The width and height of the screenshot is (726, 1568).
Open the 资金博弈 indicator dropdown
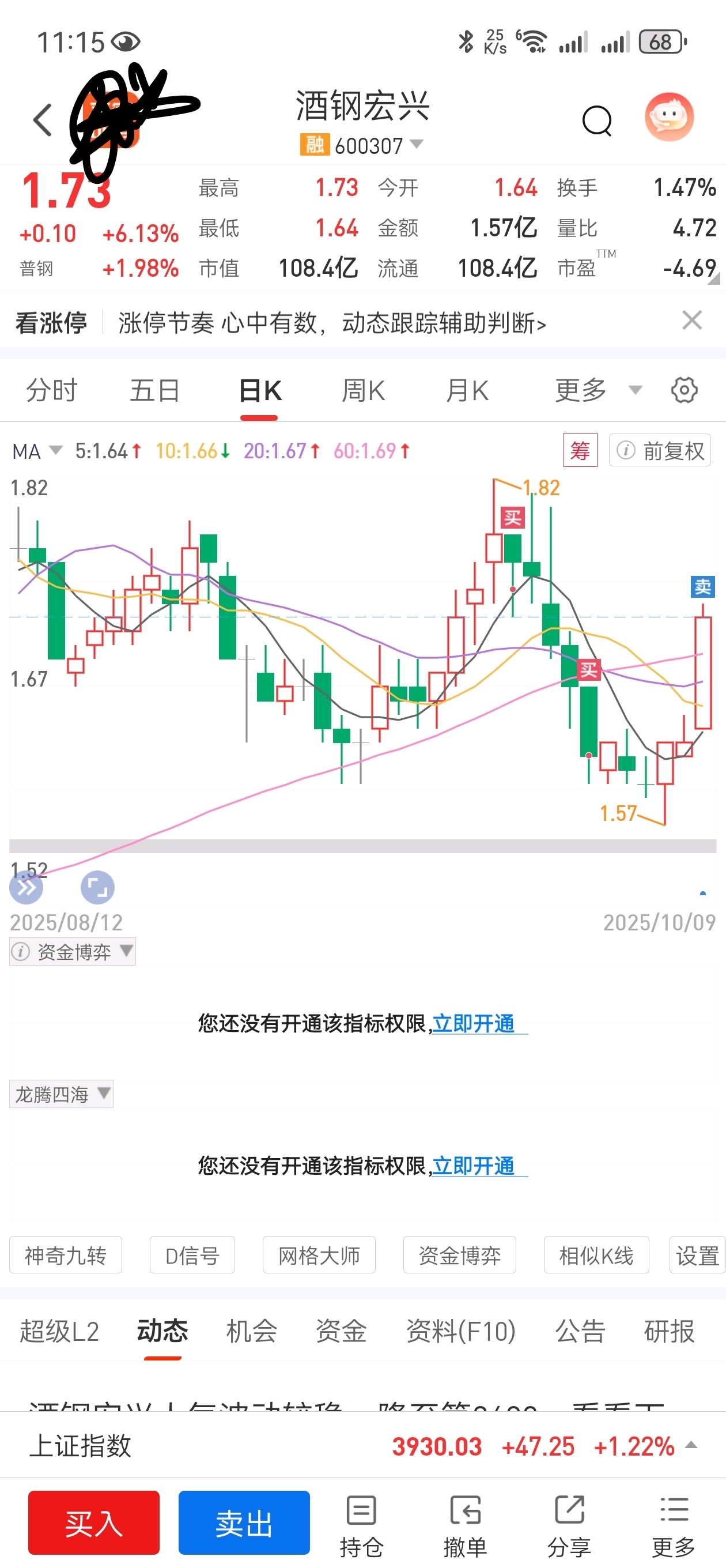[x=73, y=951]
